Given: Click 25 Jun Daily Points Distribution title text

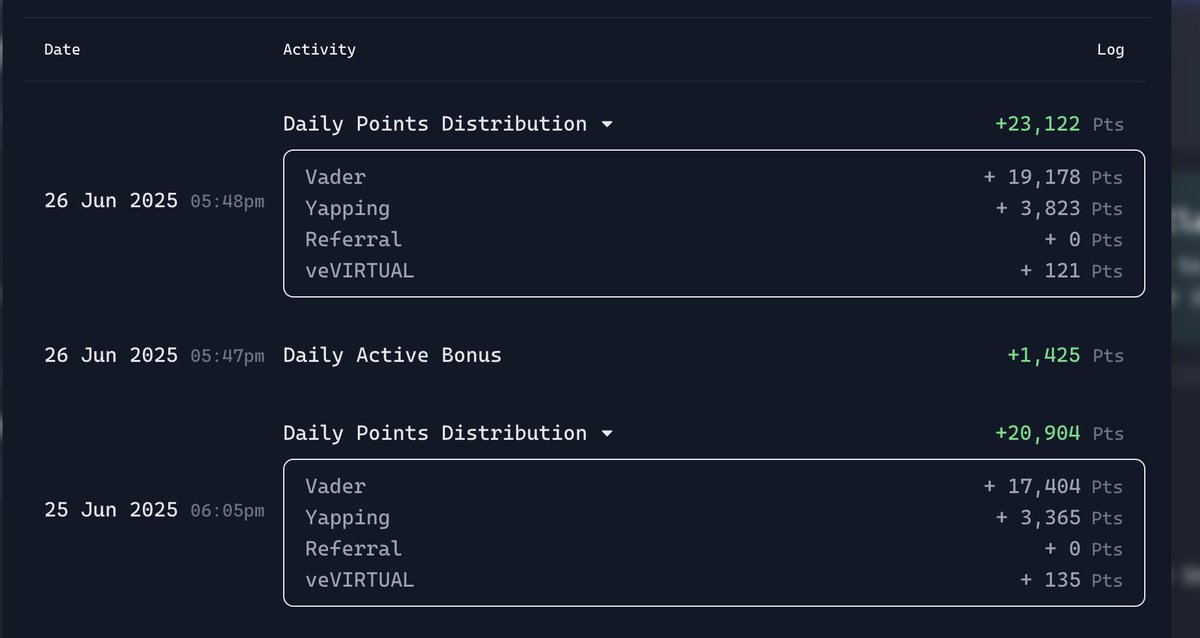Looking at the screenshot, I should pyautogui.click(x=435, y=433).
